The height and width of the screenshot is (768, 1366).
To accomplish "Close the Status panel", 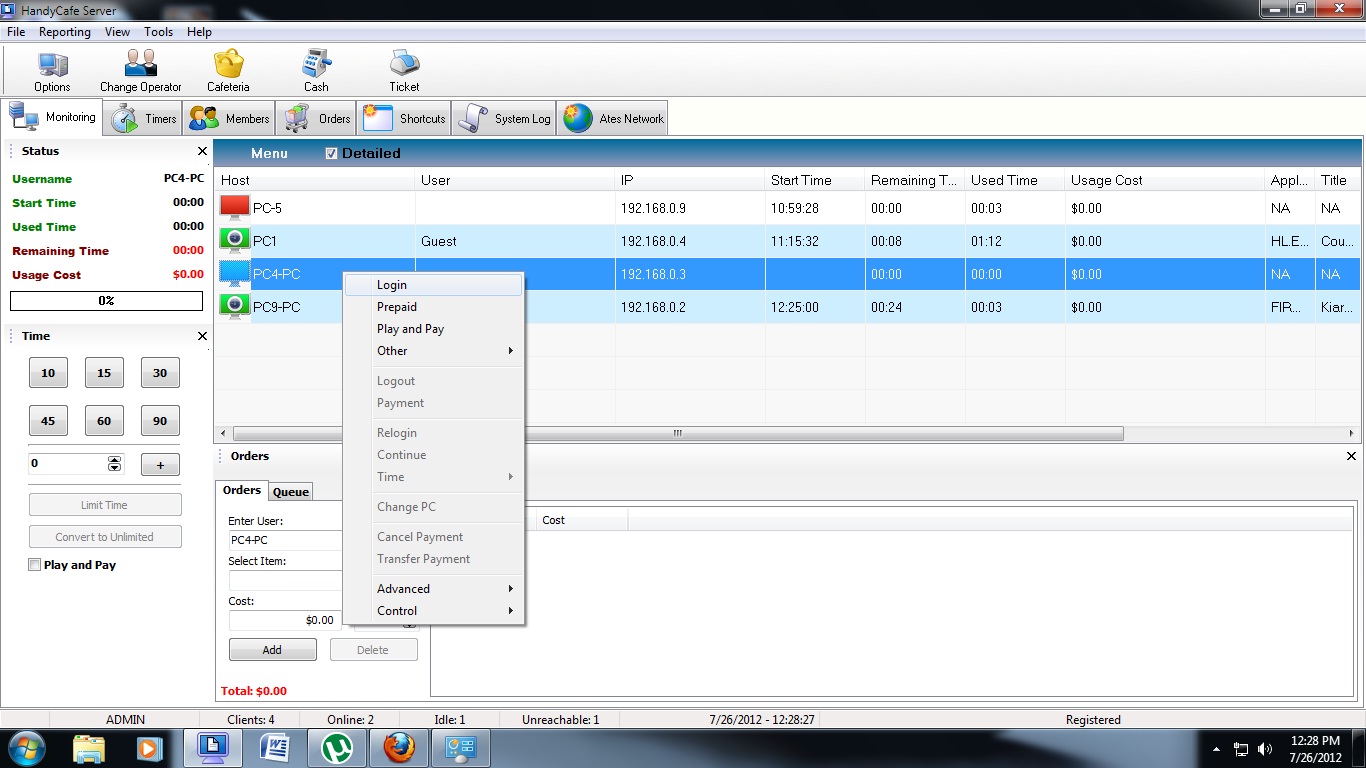I will tap(202, 152).
